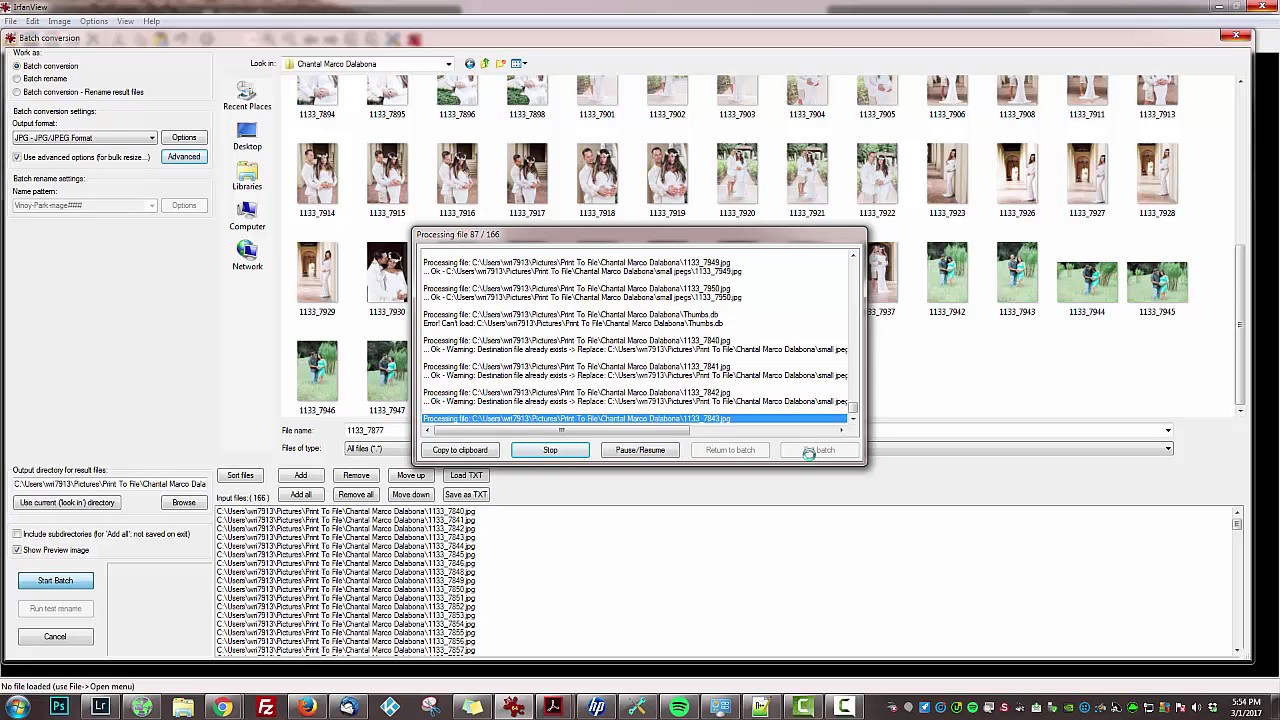Open Sticky Notes taskbar icon
1280x720 pixels.
pos(472,708)
